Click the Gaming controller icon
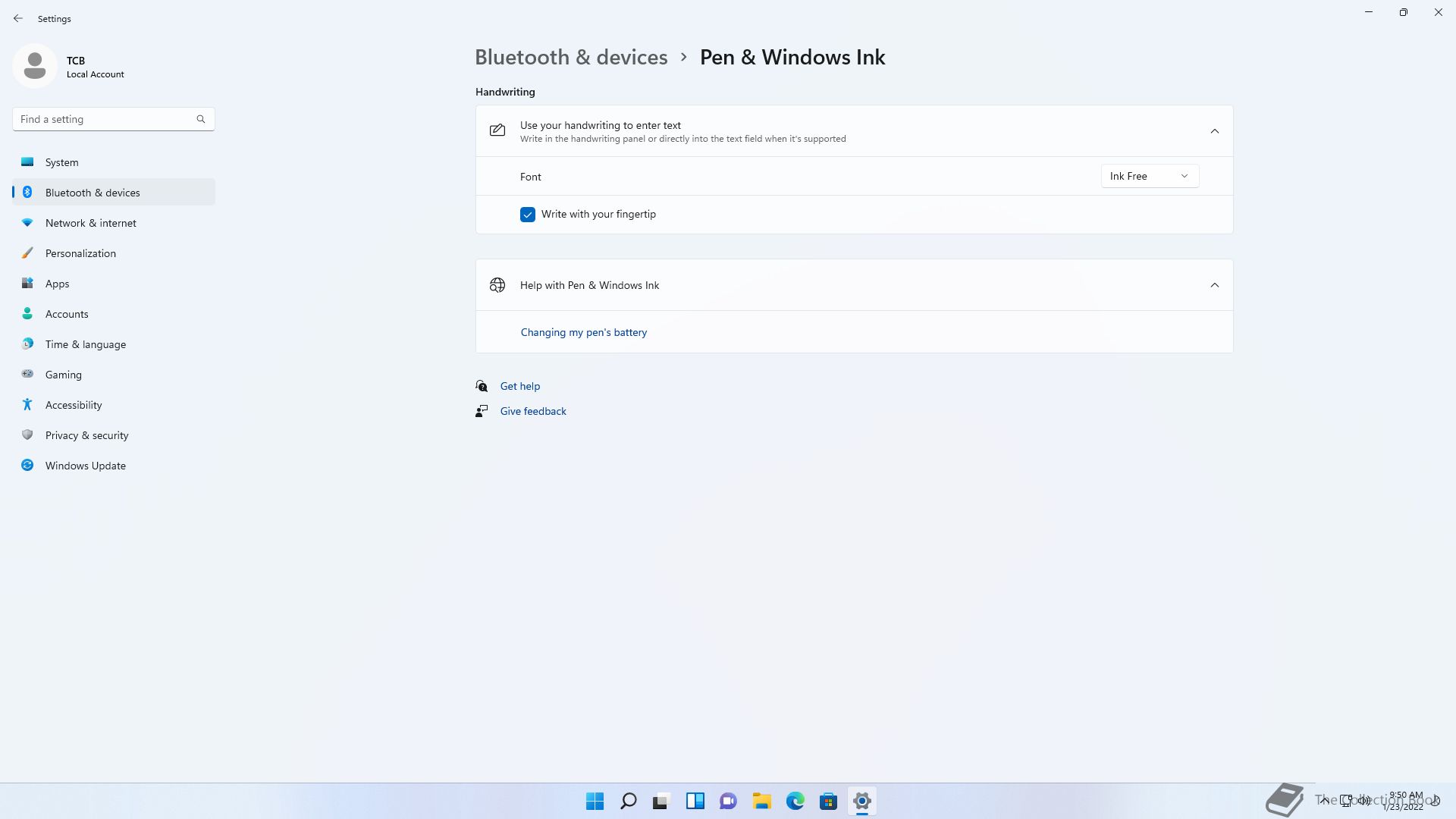Image resolution: width=1456 pixels, height=819 pixels. (27, 374)
